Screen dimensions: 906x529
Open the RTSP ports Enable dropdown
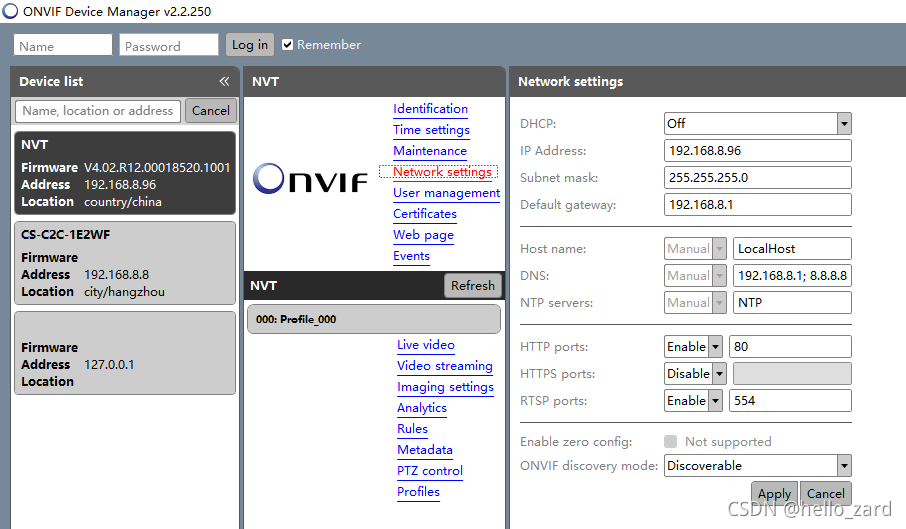tap(715, 401)
